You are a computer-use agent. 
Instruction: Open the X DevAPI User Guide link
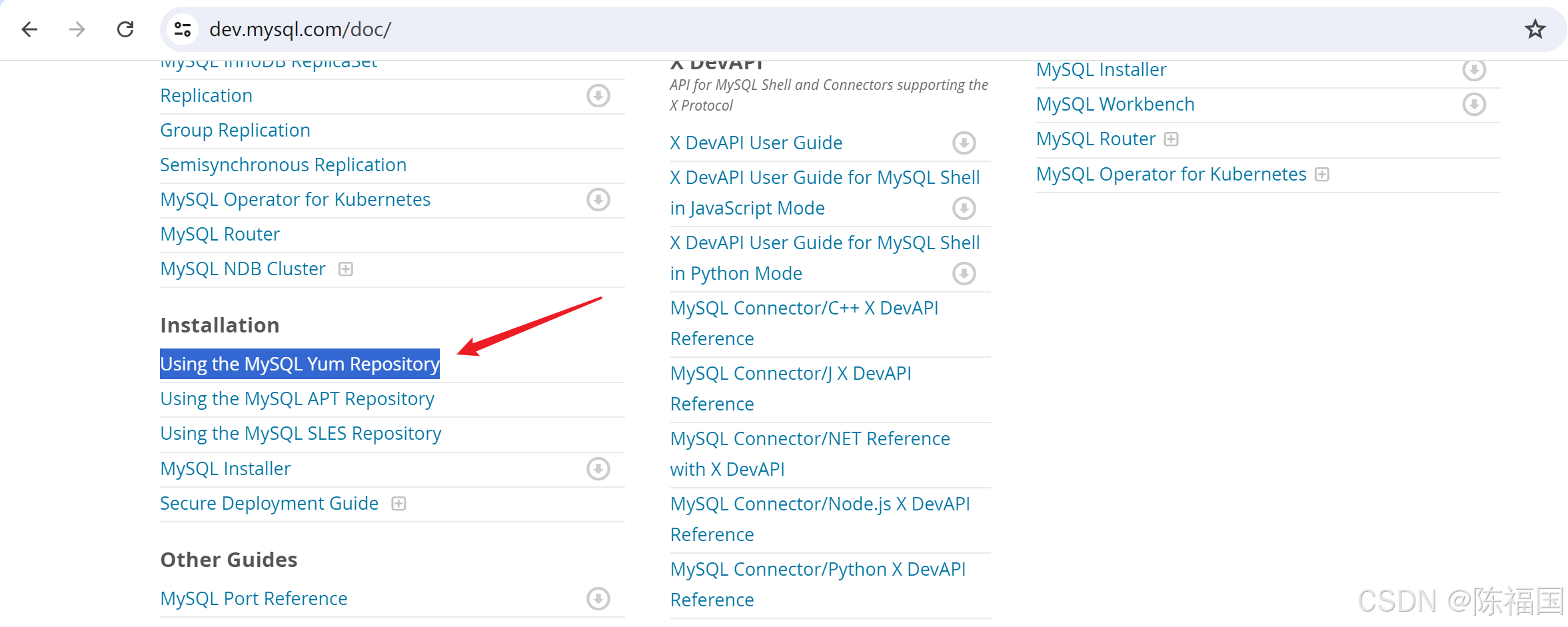click(x=756, y=143)
